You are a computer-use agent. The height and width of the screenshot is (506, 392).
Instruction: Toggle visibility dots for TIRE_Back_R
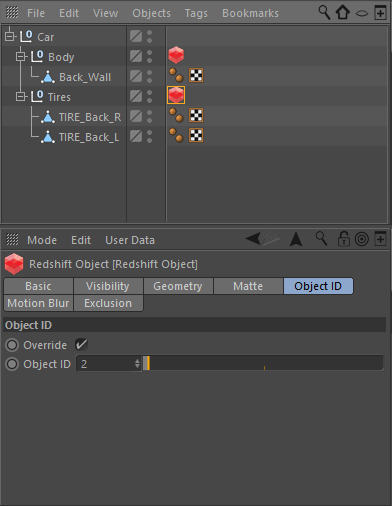[x=149, y=116]
